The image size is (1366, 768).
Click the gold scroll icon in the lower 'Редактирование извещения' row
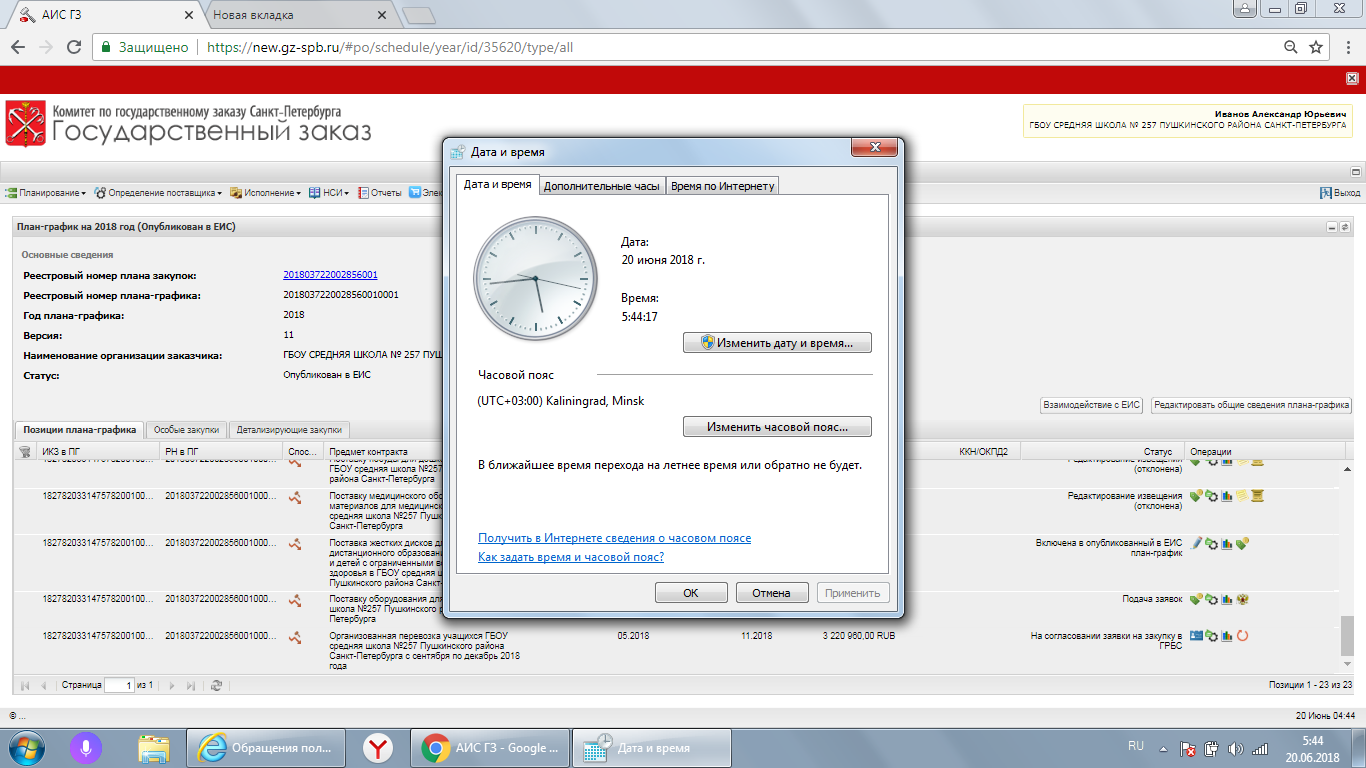[1259, 495]
